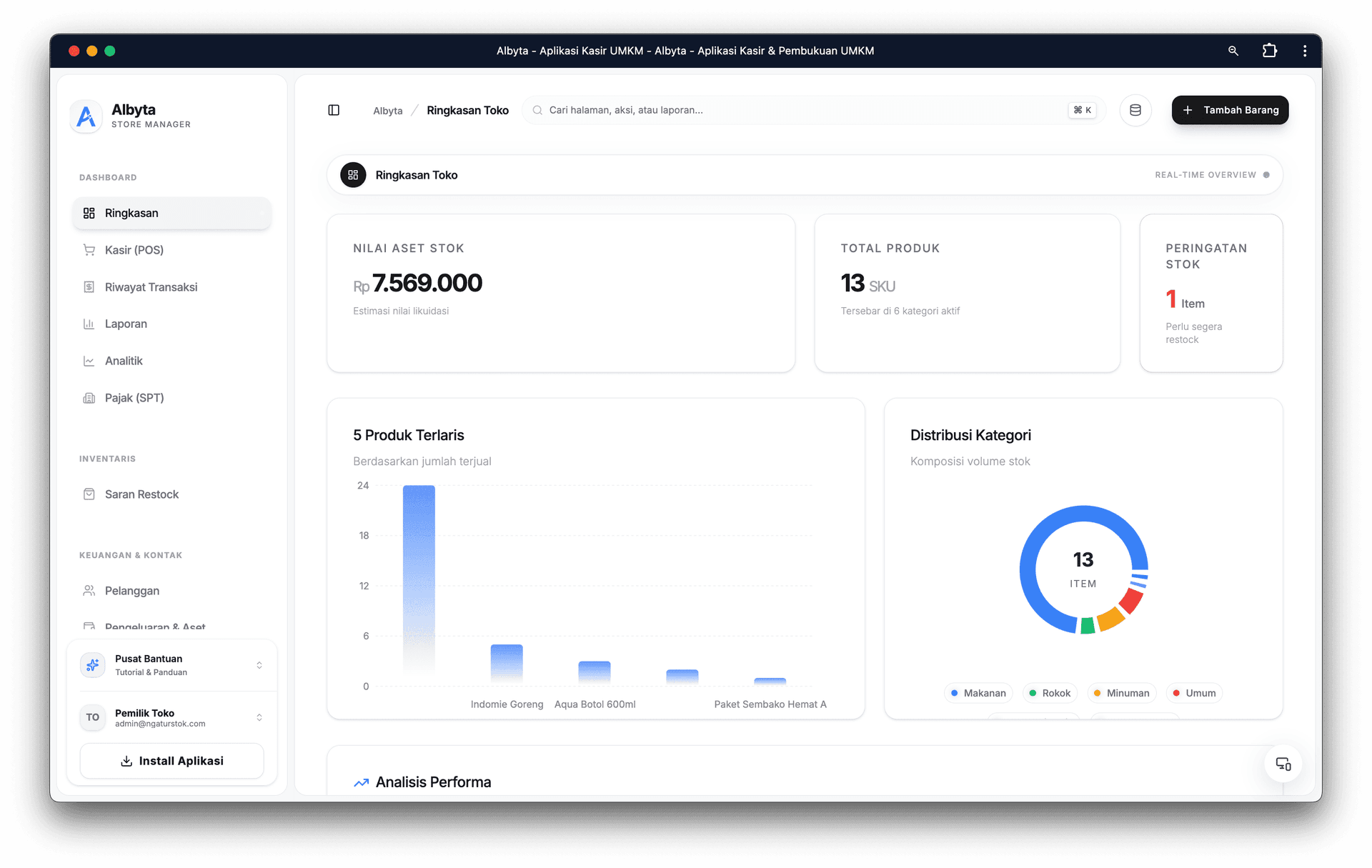Click the Laporan bar chart icon
The height and width of the screenshot is (868, 1372).
89,324
